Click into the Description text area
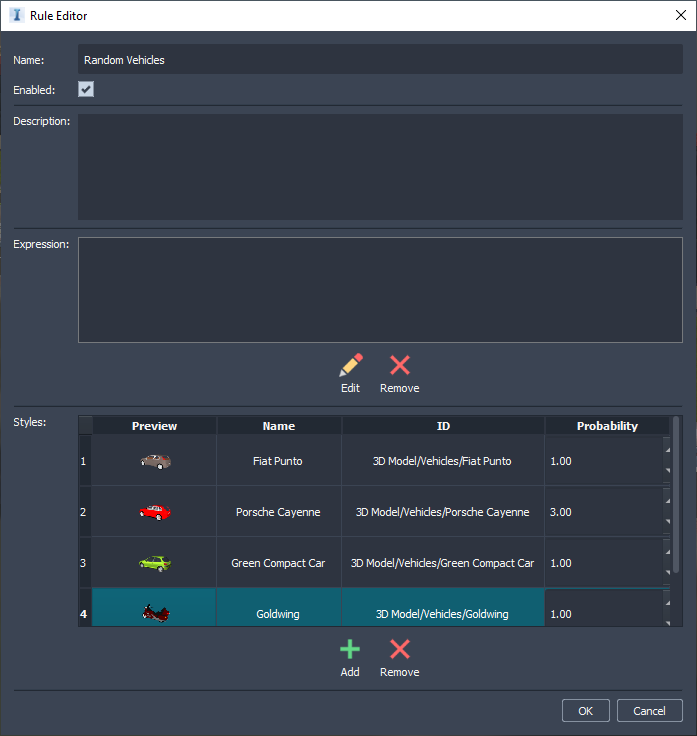The height and width of the screenshot is (736, 697). coord(380,167)
